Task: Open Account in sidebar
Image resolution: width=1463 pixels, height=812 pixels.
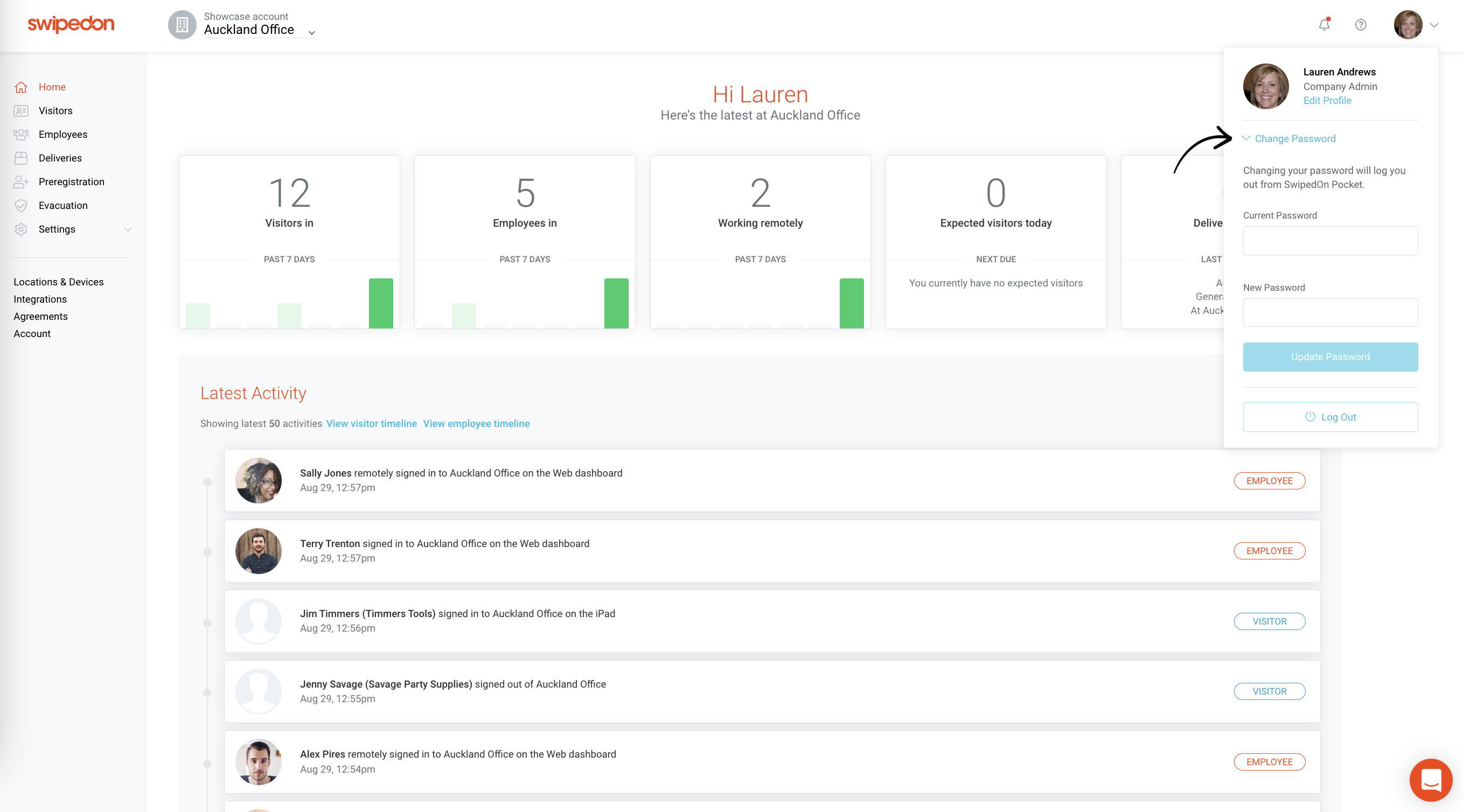Action: click(x=32, y=333)
